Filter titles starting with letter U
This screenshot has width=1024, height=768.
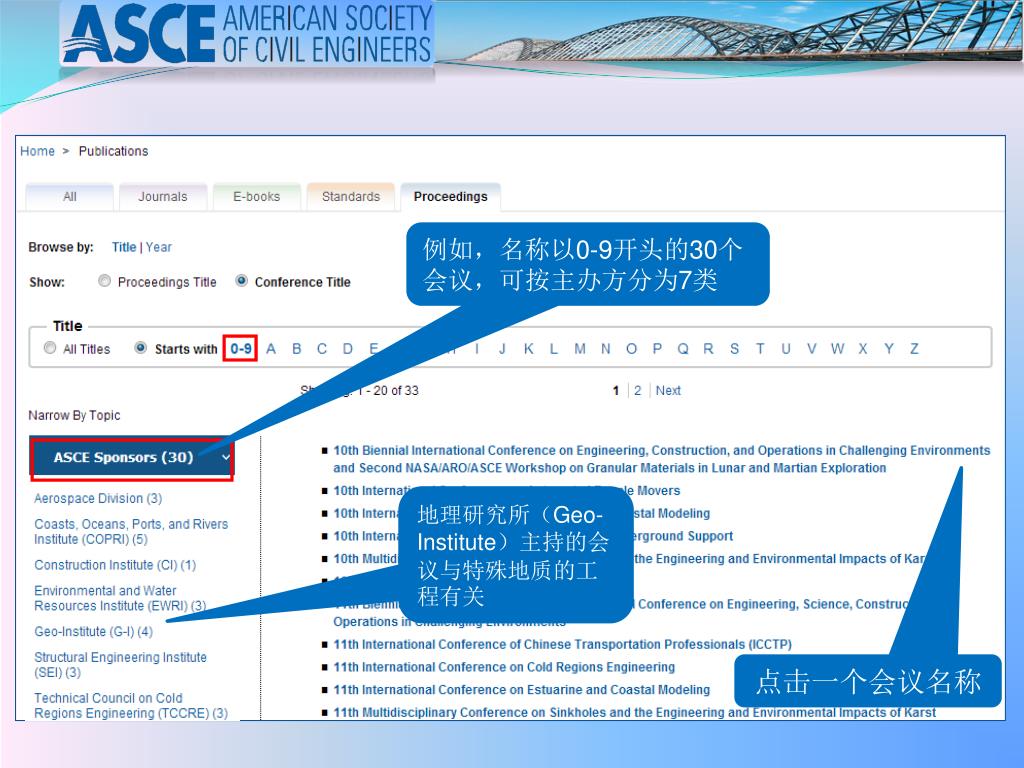point(786,349)
